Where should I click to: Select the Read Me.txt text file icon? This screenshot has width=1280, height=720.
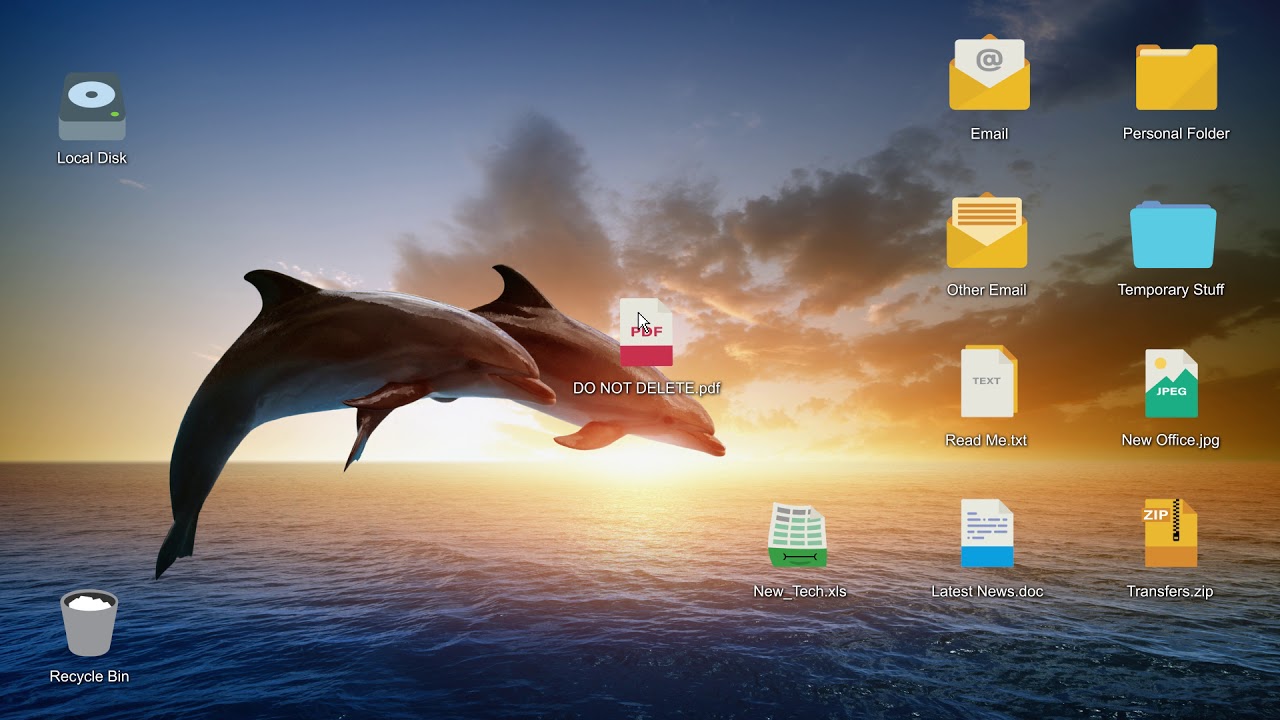click(x=988, y=381)
